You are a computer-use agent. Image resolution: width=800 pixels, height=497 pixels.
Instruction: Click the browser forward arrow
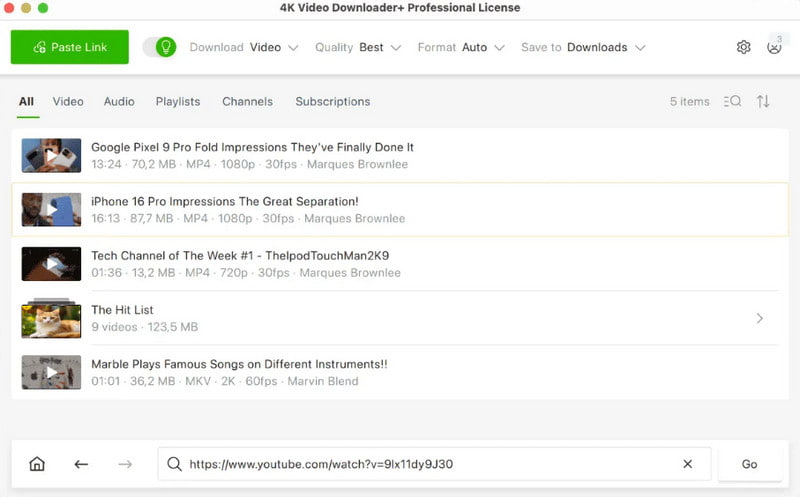125,464
